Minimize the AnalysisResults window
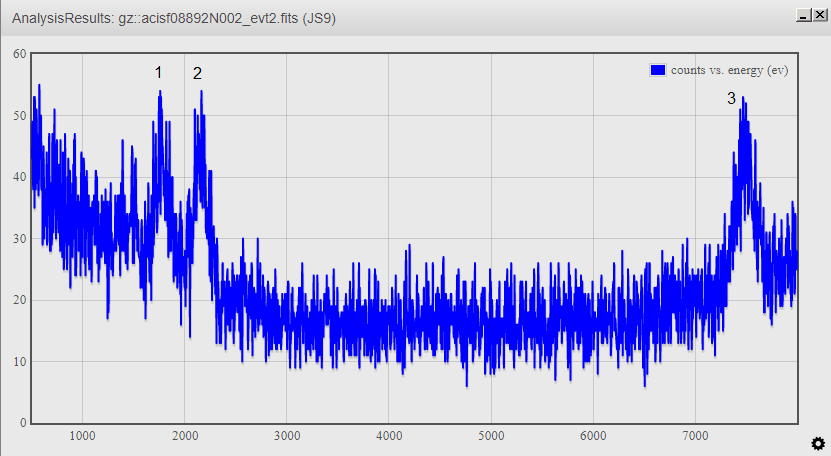 (802, 16)
